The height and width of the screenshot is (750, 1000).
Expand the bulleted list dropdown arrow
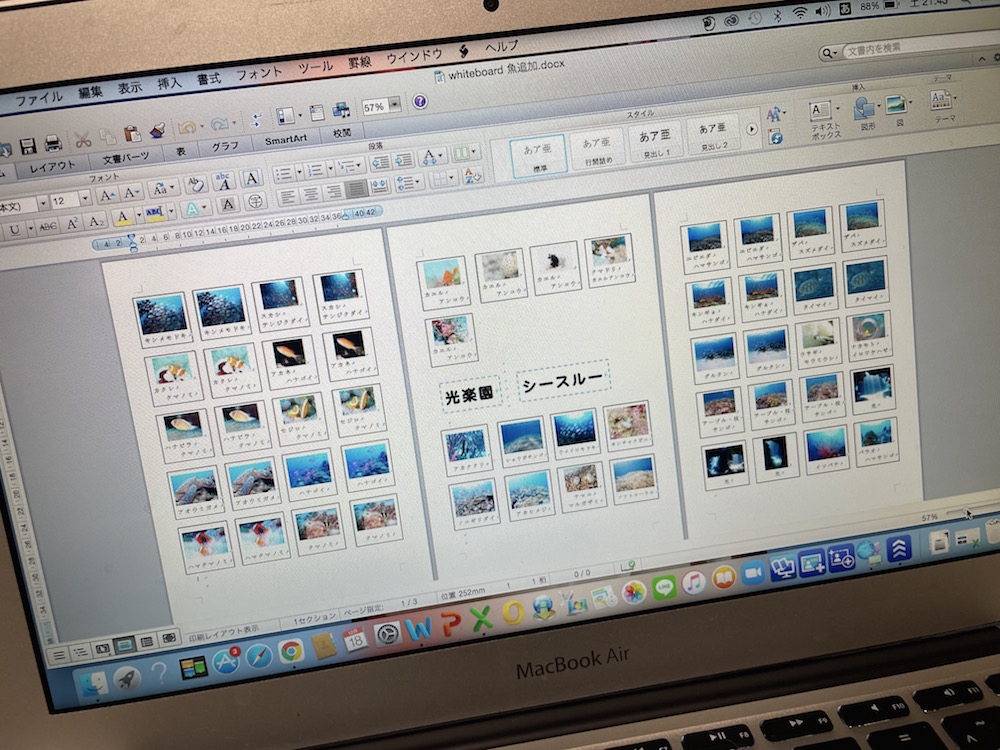pos(299,172)
